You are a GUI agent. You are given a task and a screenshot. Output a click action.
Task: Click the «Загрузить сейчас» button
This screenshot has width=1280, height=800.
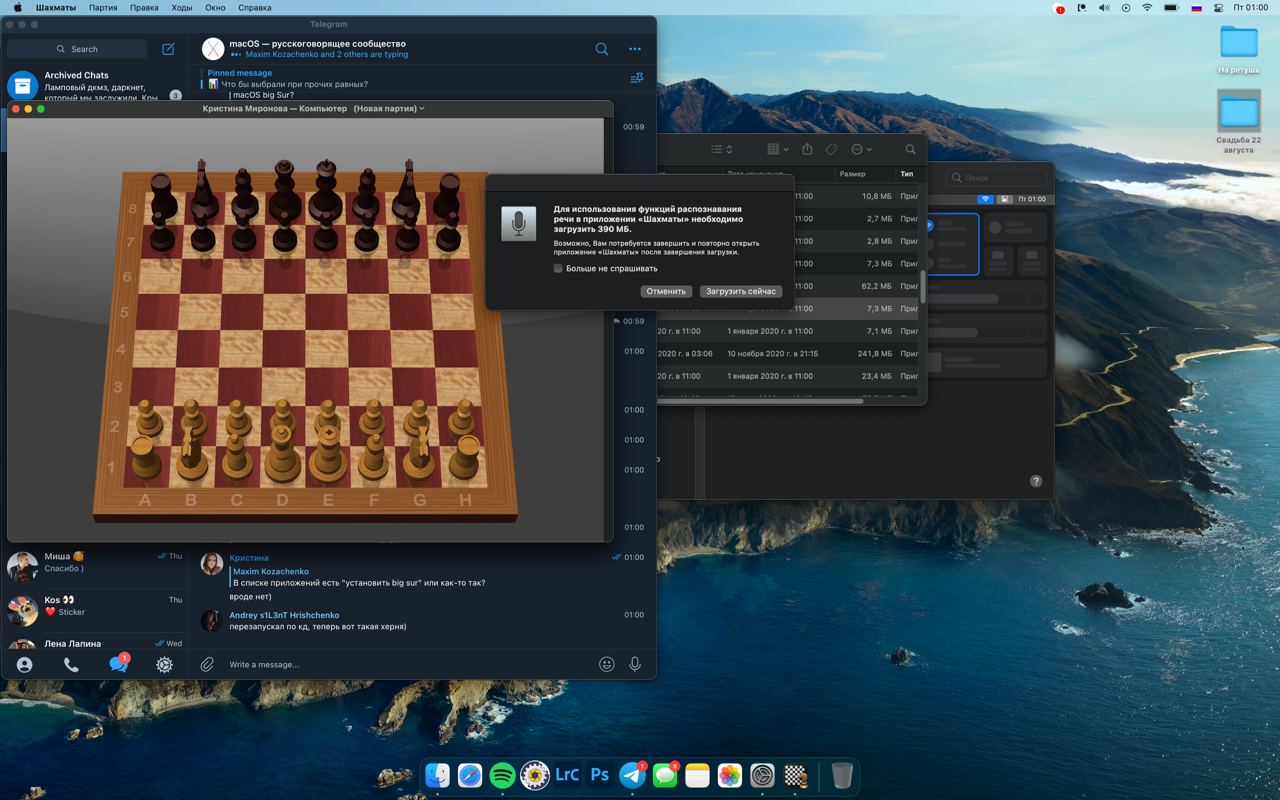pyautogui.click(x=740, y=291)
